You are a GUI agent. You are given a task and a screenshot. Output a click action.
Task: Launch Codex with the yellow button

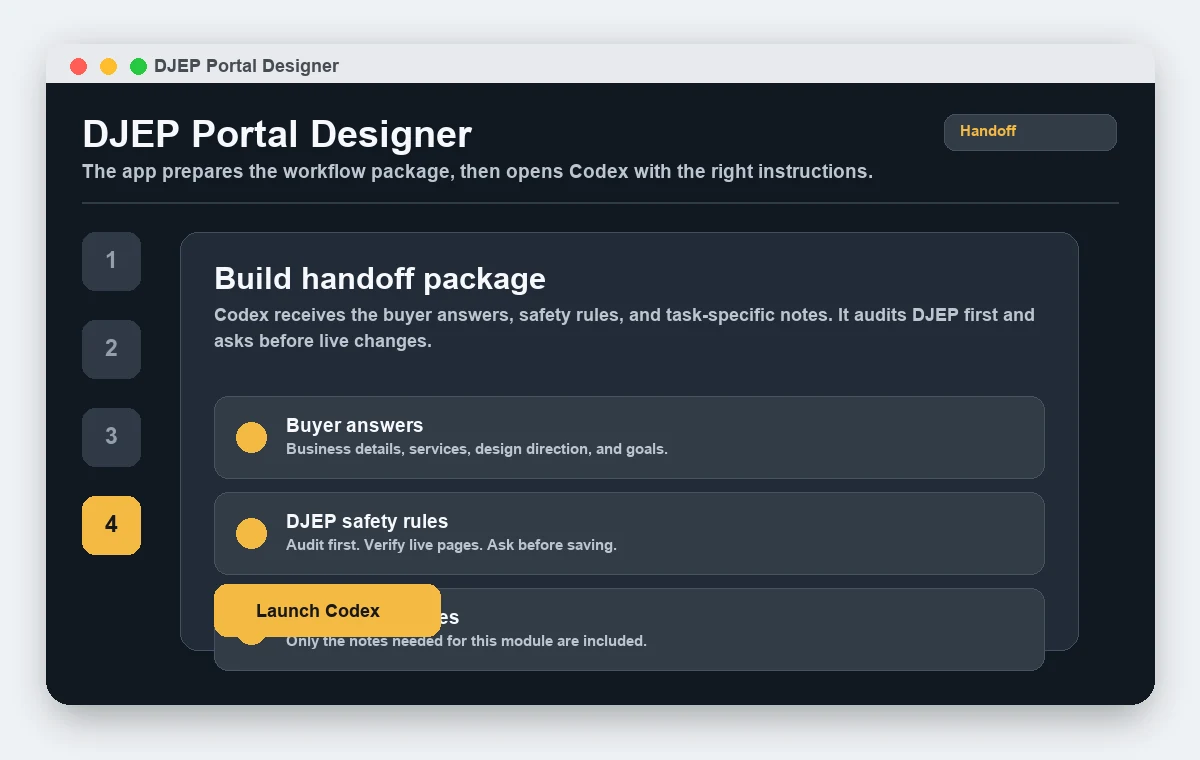pyautogui.click(x=327, y=610)
